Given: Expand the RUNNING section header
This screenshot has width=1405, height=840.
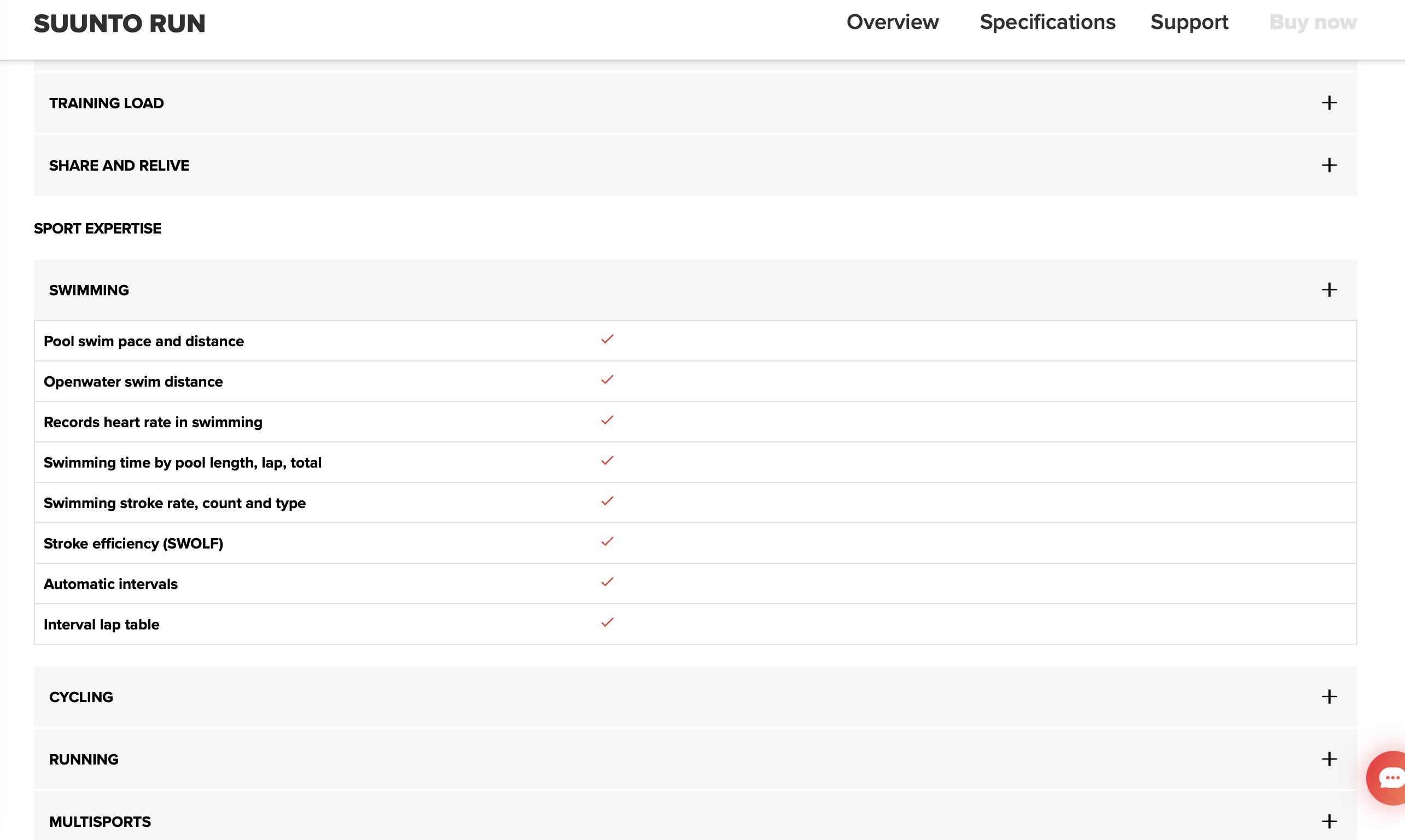Looking at the screenshot, I should click(x=84, y=759).
